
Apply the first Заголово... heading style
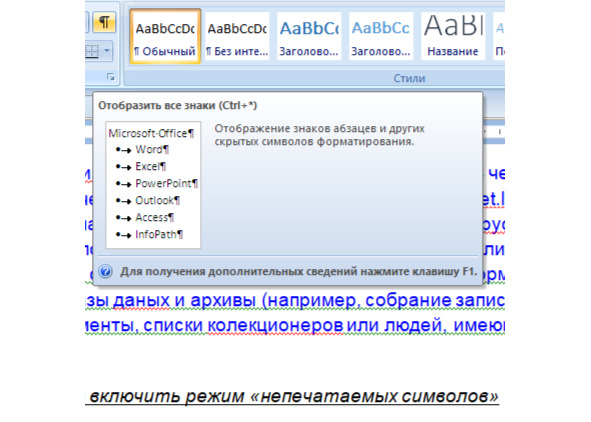point(309,37)
